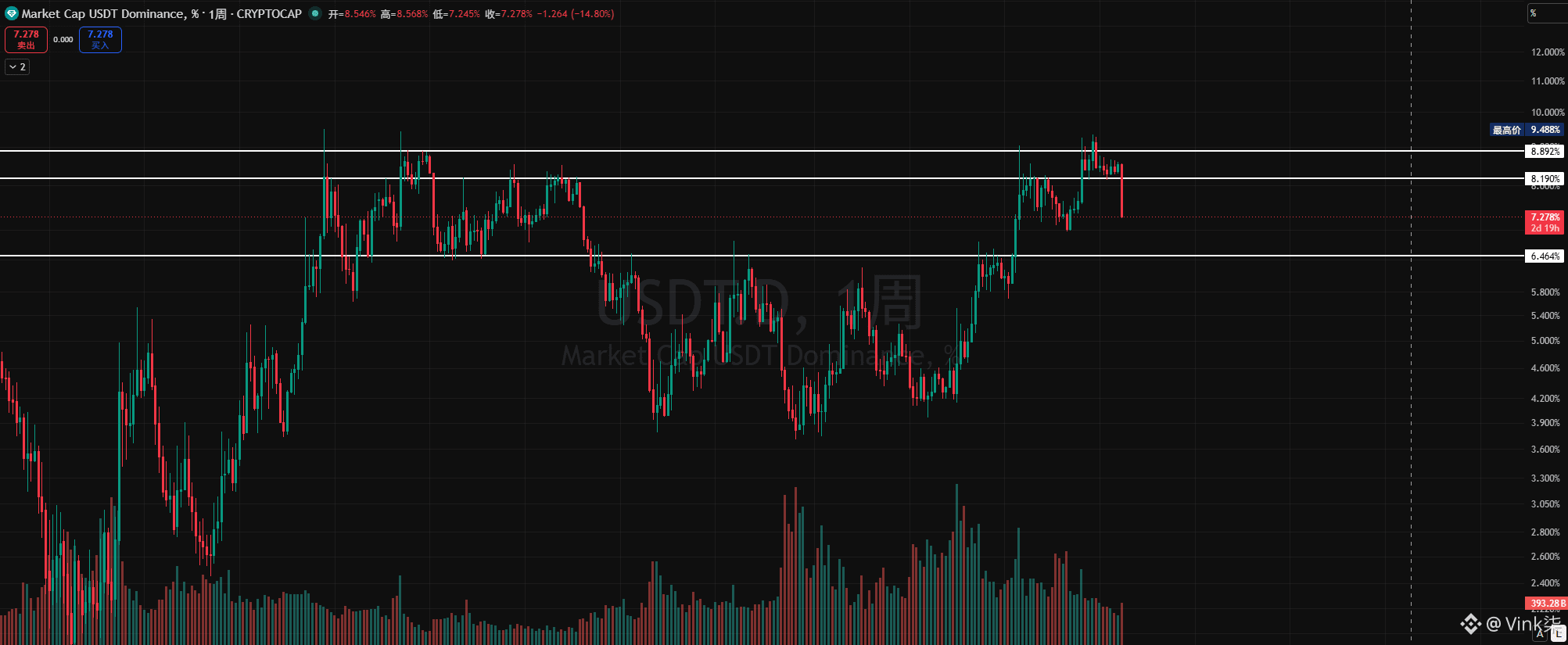Click the 4.200% price axis label
Image resolution: width=1568 pixels, height=645 pixels.
[x=1545, y=399]
